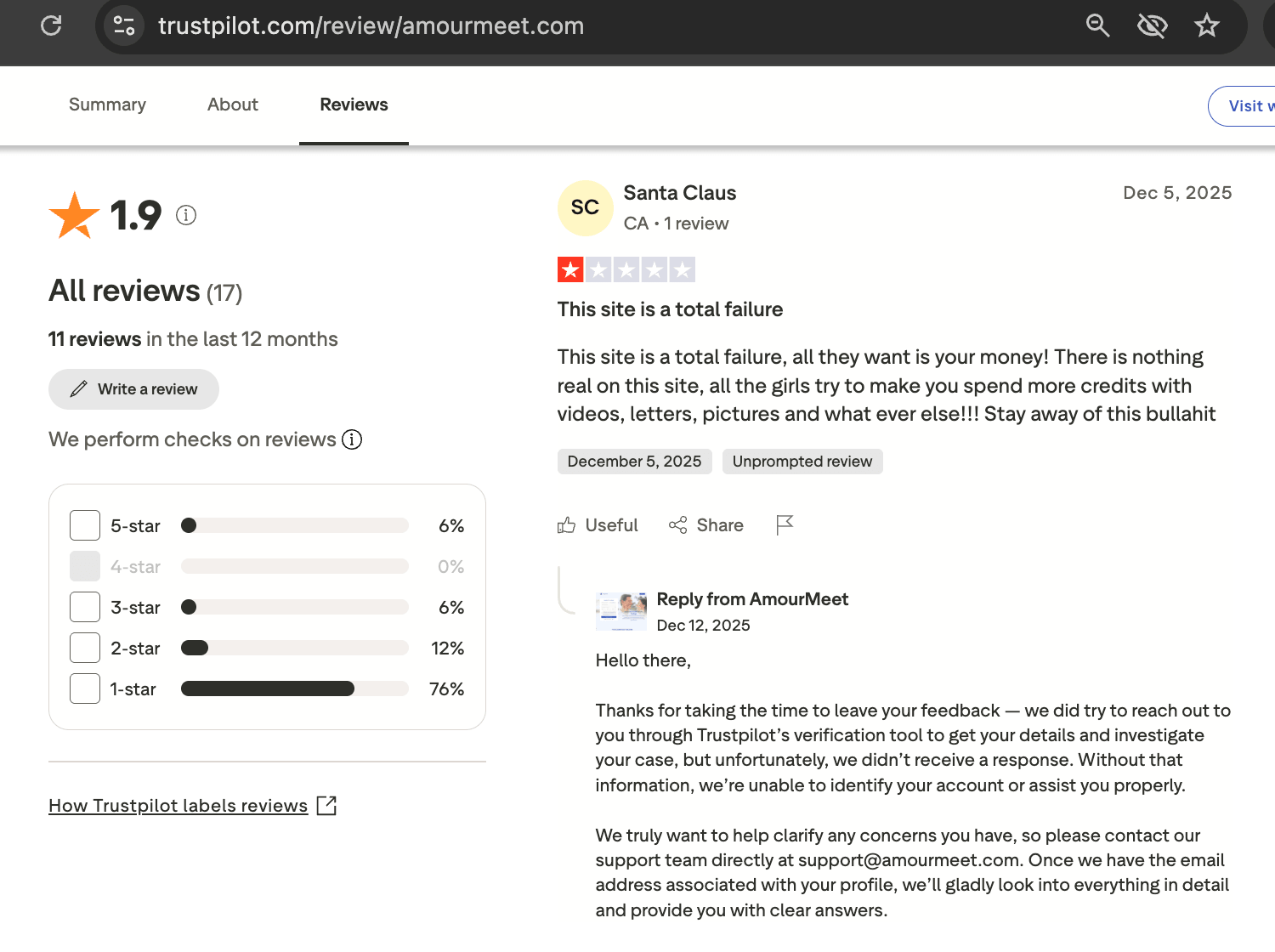Click the 'Dec 12, 2025' reply date
The height and width of the screenshot is (952, 1275).
tap(704, 626)
